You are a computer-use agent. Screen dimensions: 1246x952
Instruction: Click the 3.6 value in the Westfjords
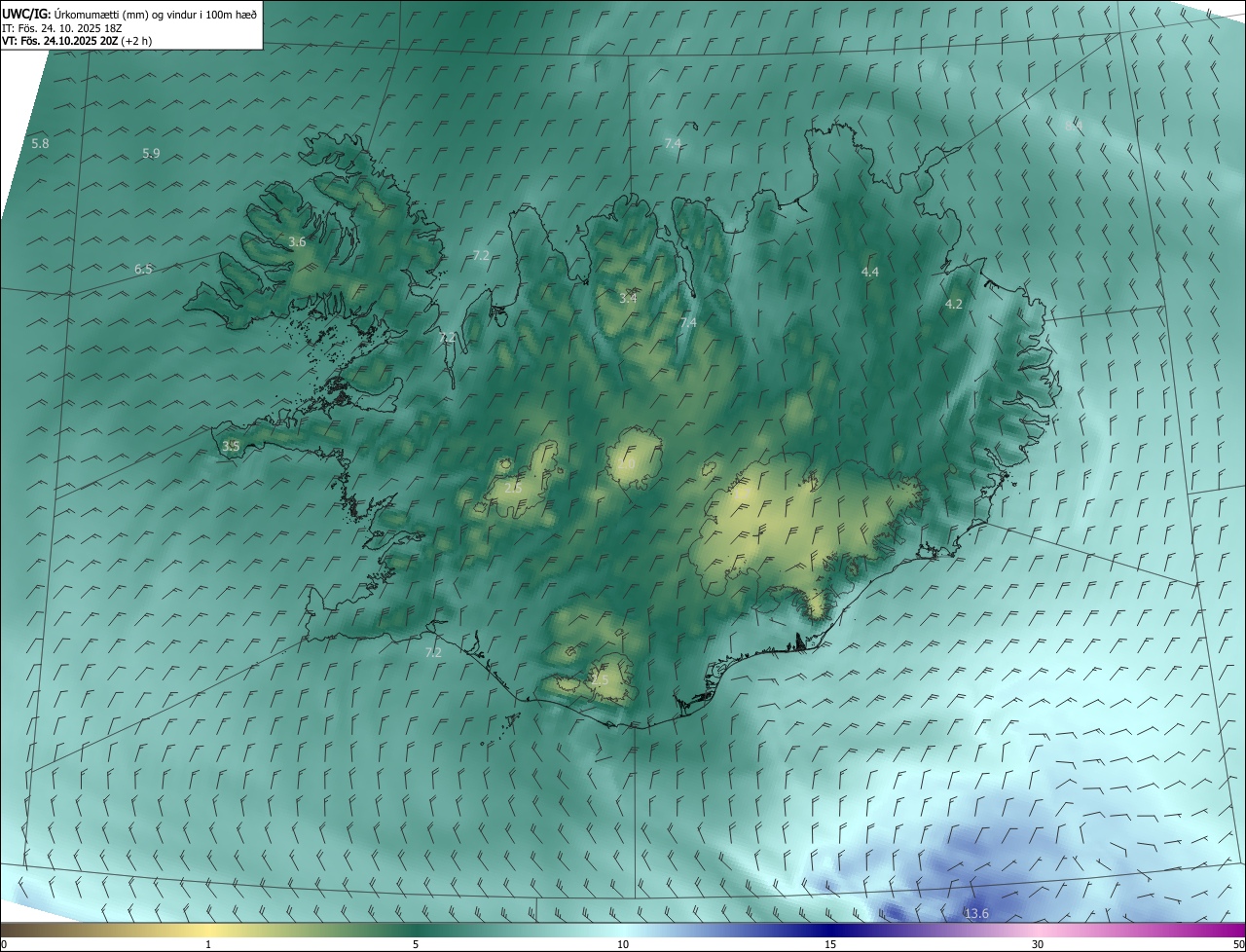tap(298, 242)
